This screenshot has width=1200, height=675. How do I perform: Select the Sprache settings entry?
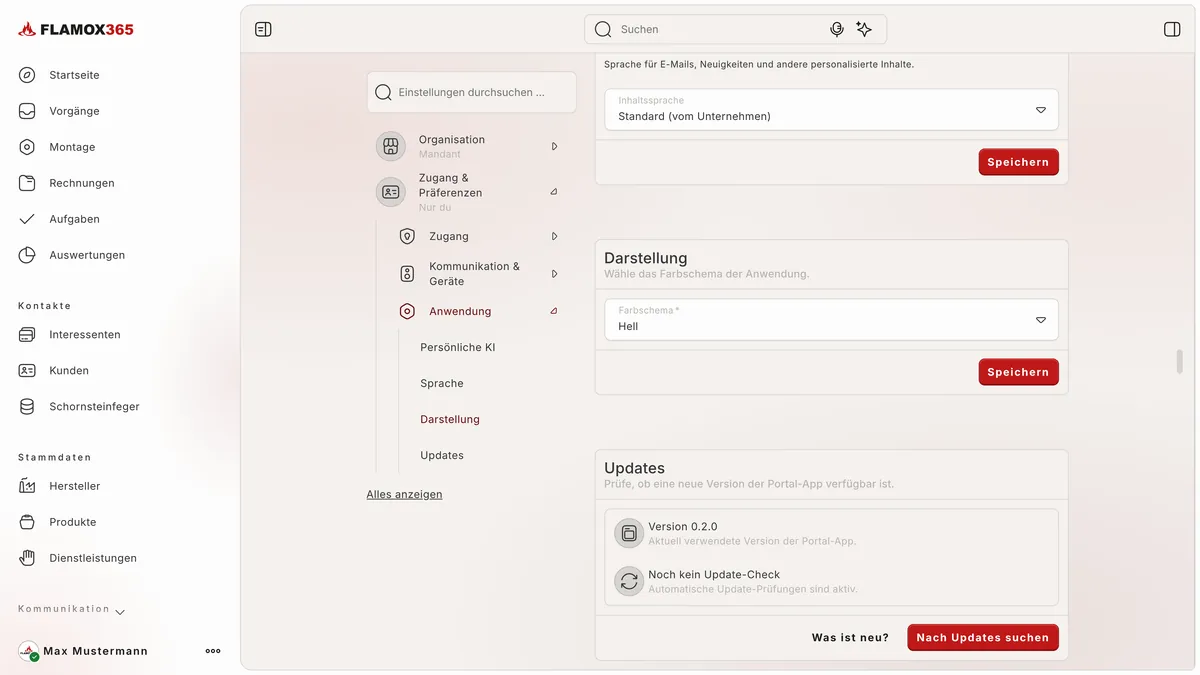(442, 383)
